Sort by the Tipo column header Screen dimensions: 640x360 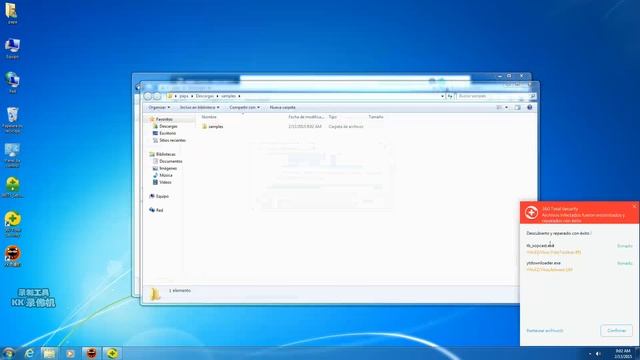click(333, 117)
